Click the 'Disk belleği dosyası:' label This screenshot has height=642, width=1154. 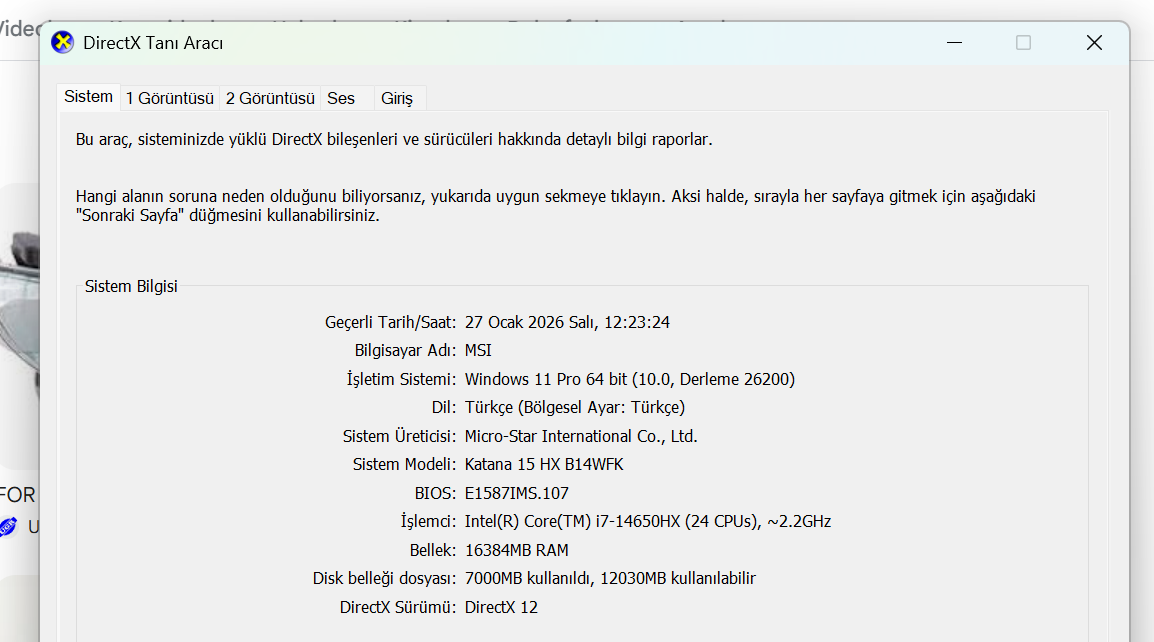click(384, 579)
